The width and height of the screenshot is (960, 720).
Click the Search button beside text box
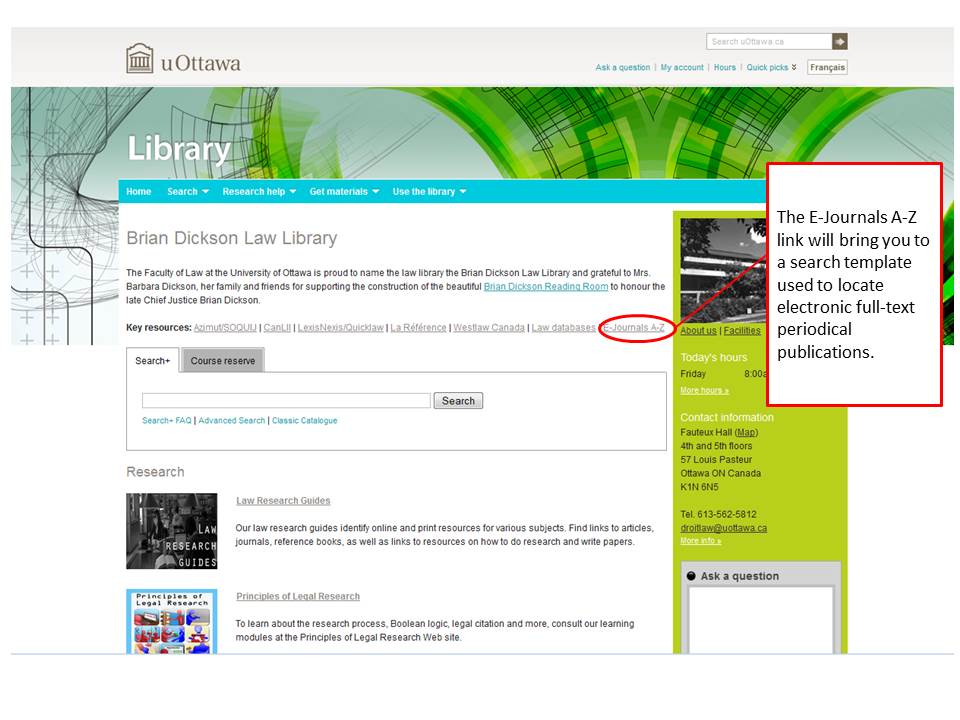click(458, 400)
